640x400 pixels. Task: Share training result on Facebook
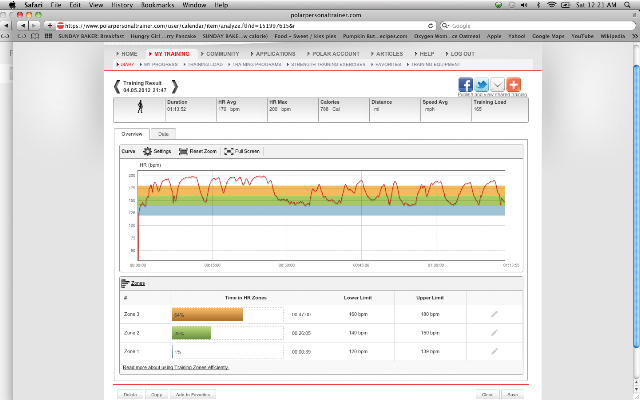(x=465, y=85)
